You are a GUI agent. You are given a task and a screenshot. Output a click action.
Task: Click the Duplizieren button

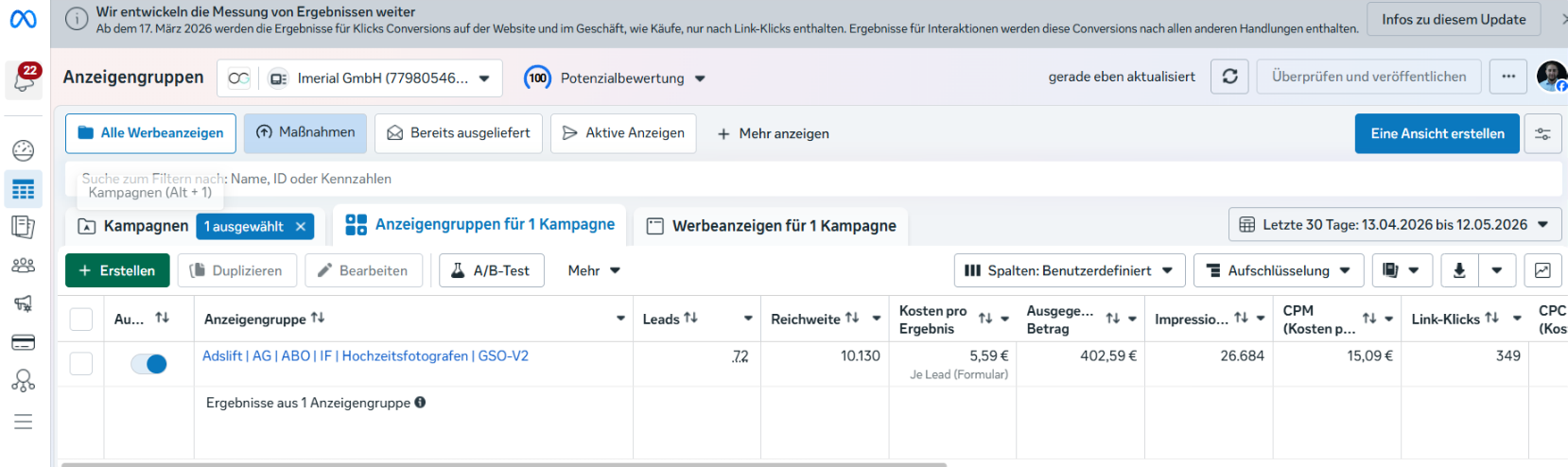[x=237, y=270]
